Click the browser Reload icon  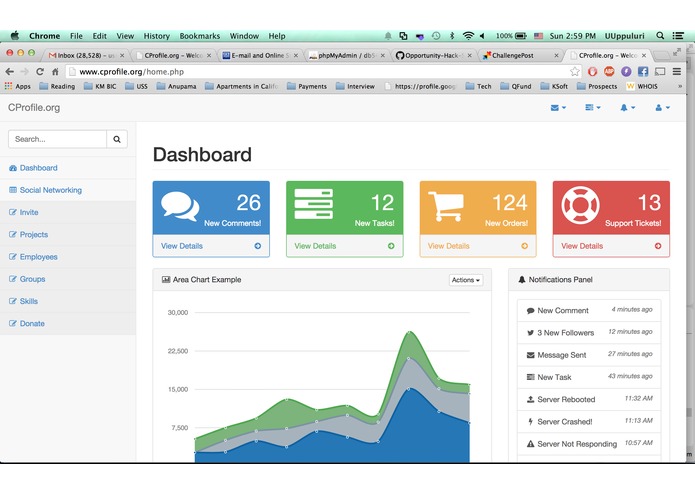tap(40, 71)
